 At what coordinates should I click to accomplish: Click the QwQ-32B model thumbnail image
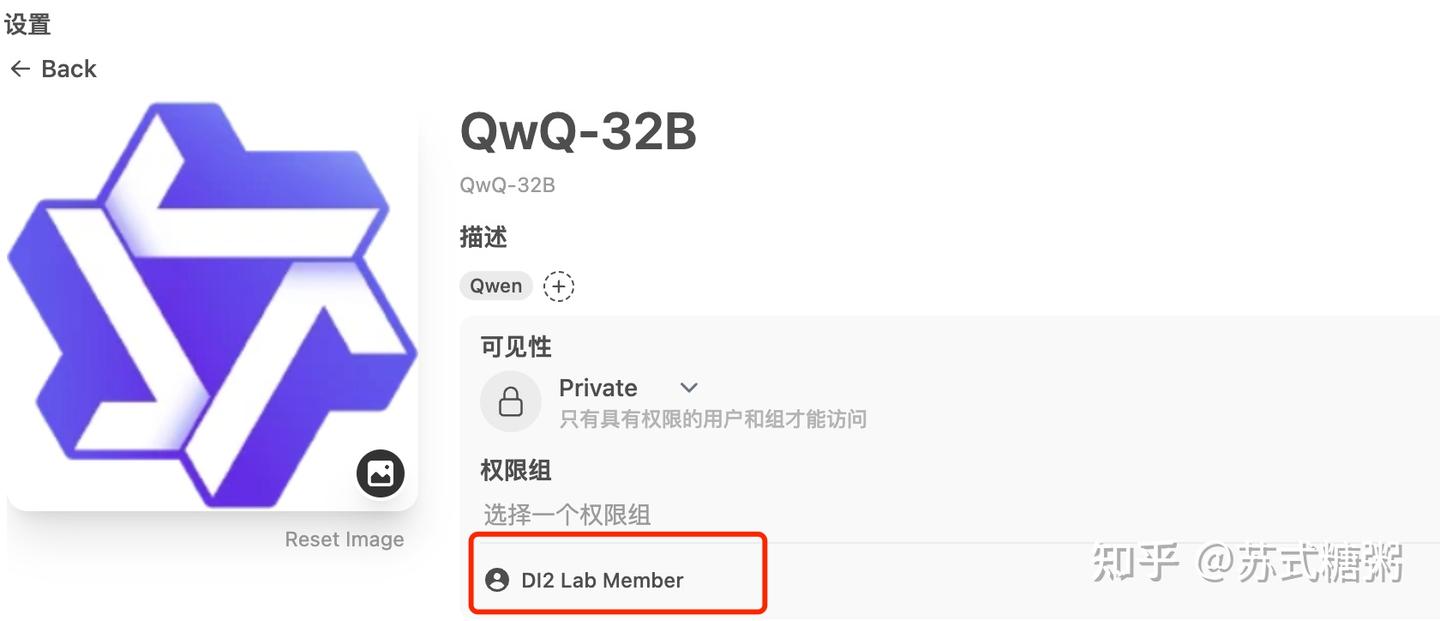212,302
